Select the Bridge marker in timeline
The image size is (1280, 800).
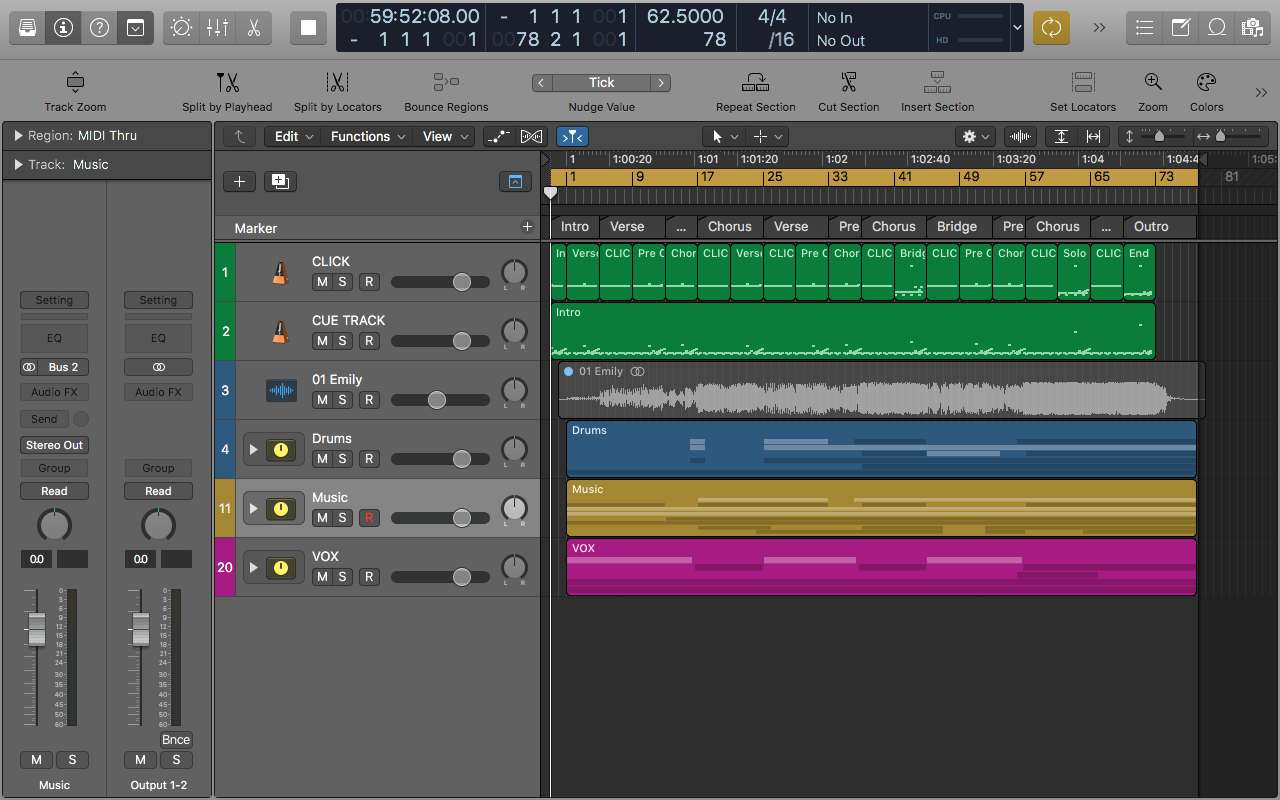point(957,227)
